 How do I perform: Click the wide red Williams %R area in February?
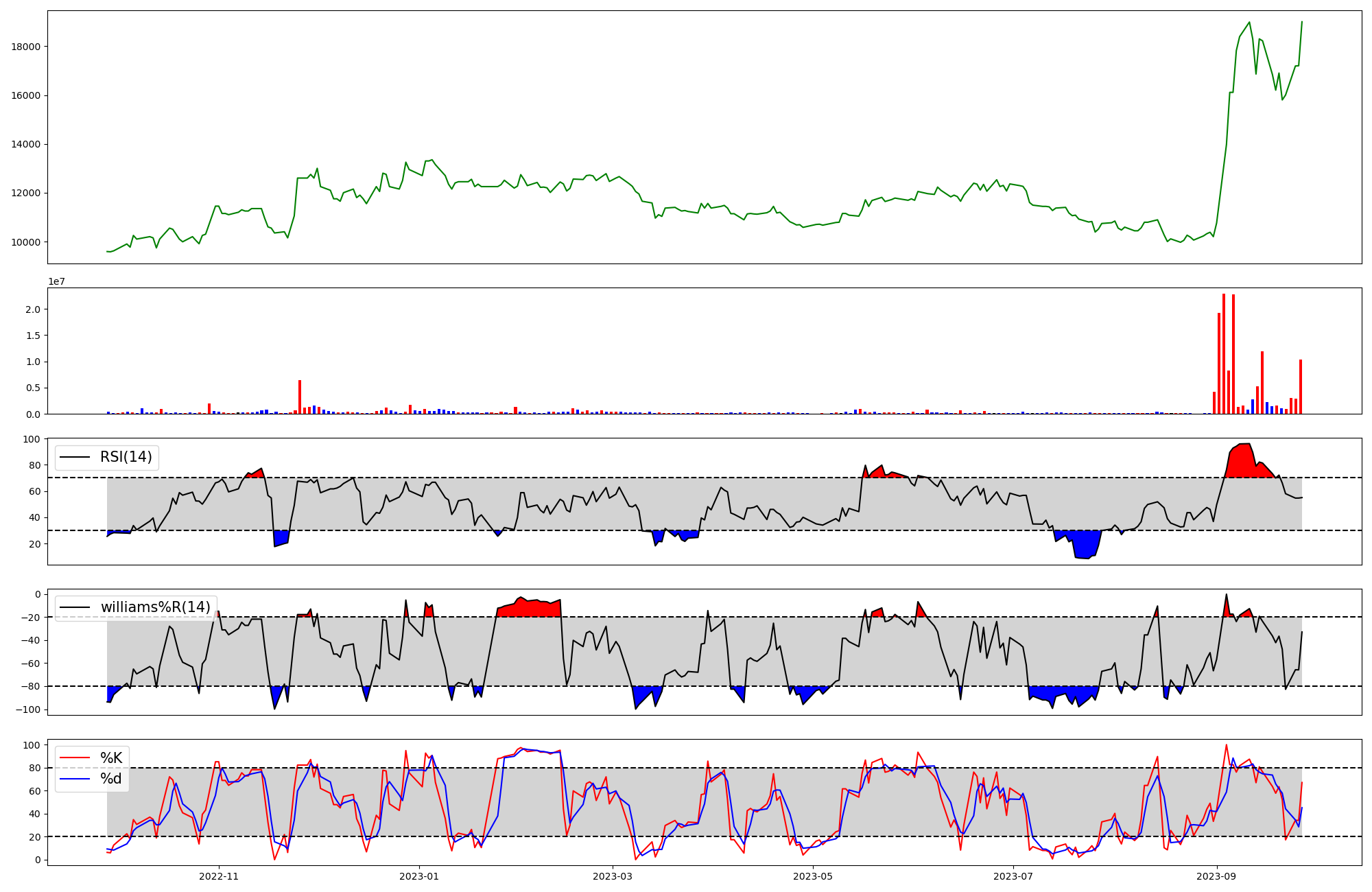528,609
